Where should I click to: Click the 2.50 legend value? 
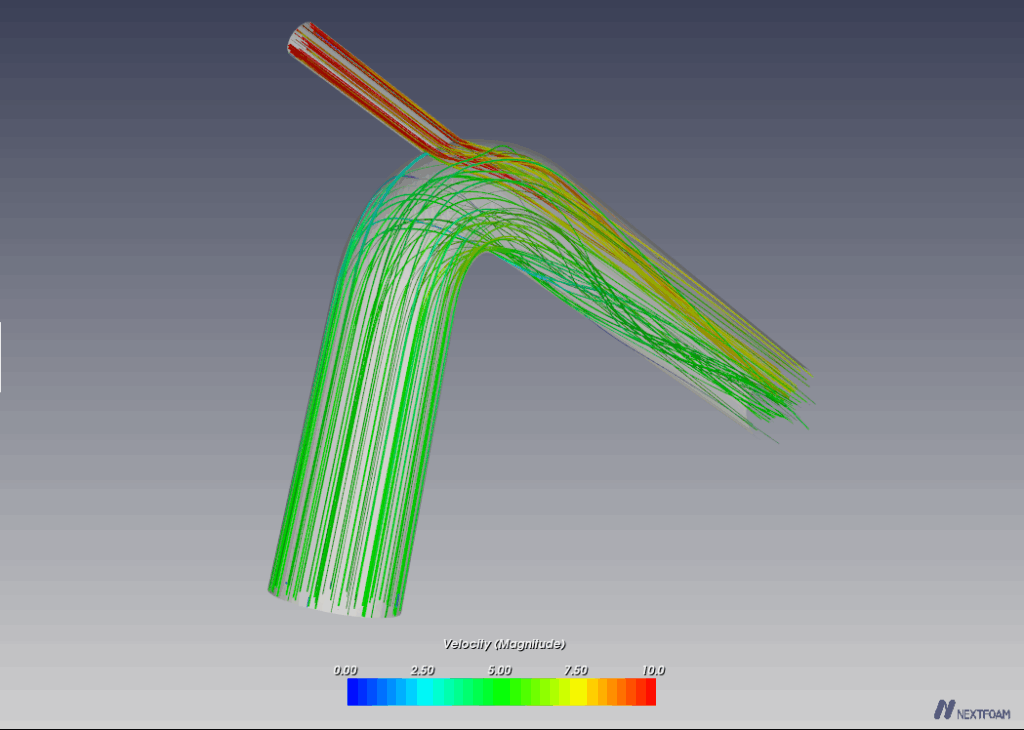tap(423, 671)
